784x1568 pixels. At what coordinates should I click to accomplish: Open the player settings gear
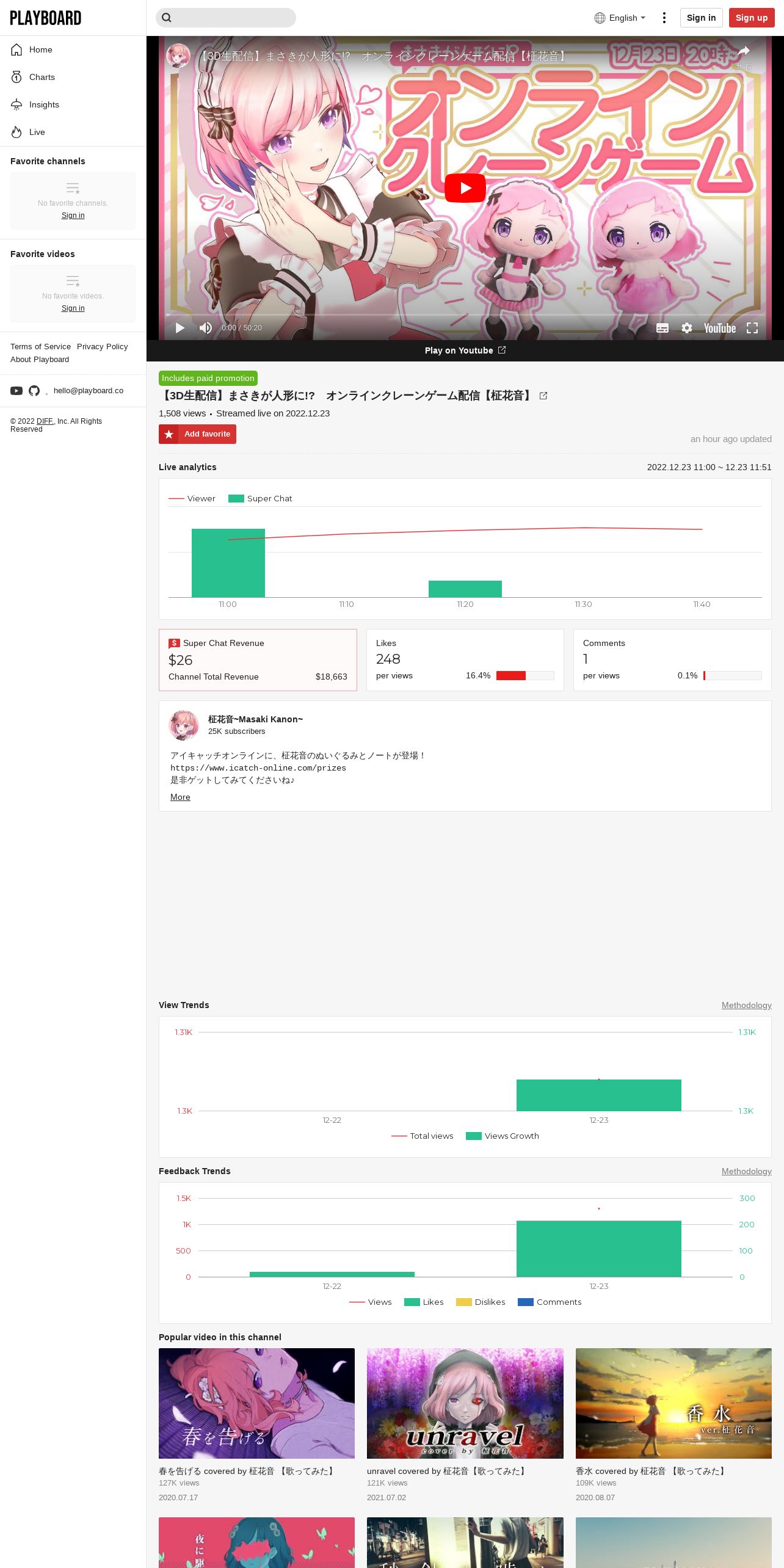[687, 328]
